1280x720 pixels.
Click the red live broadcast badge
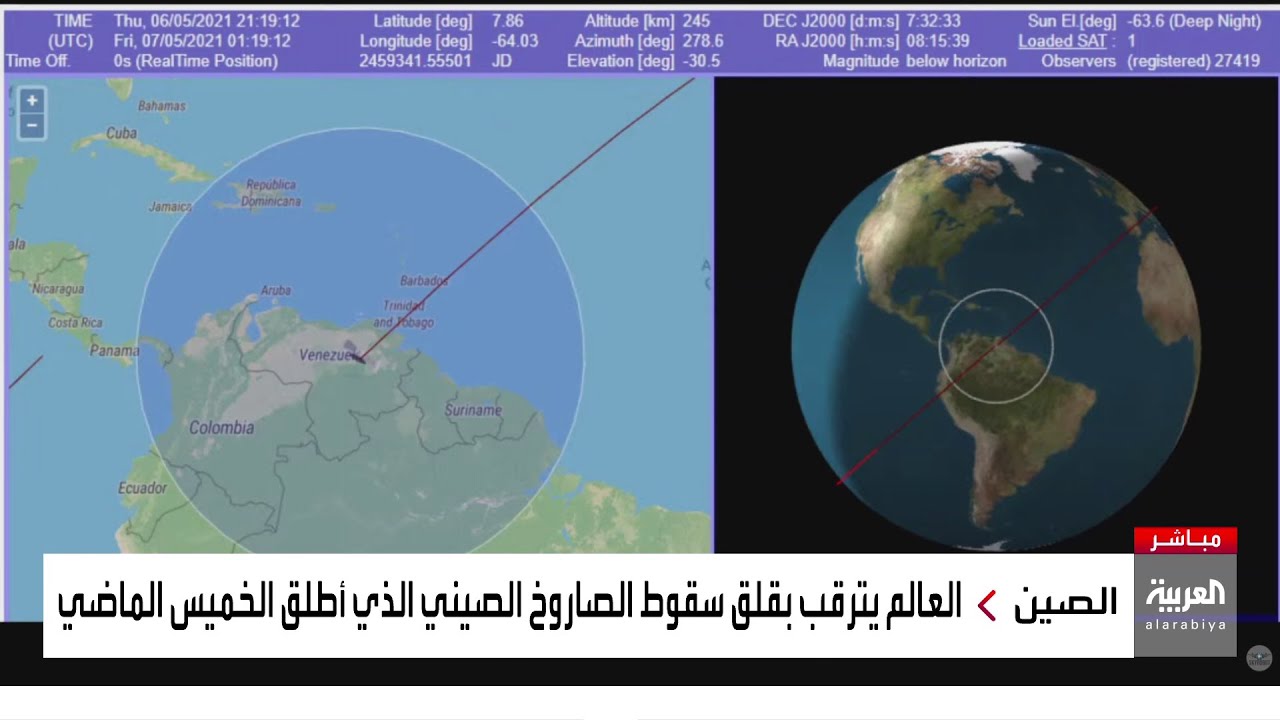(1185, 540)
